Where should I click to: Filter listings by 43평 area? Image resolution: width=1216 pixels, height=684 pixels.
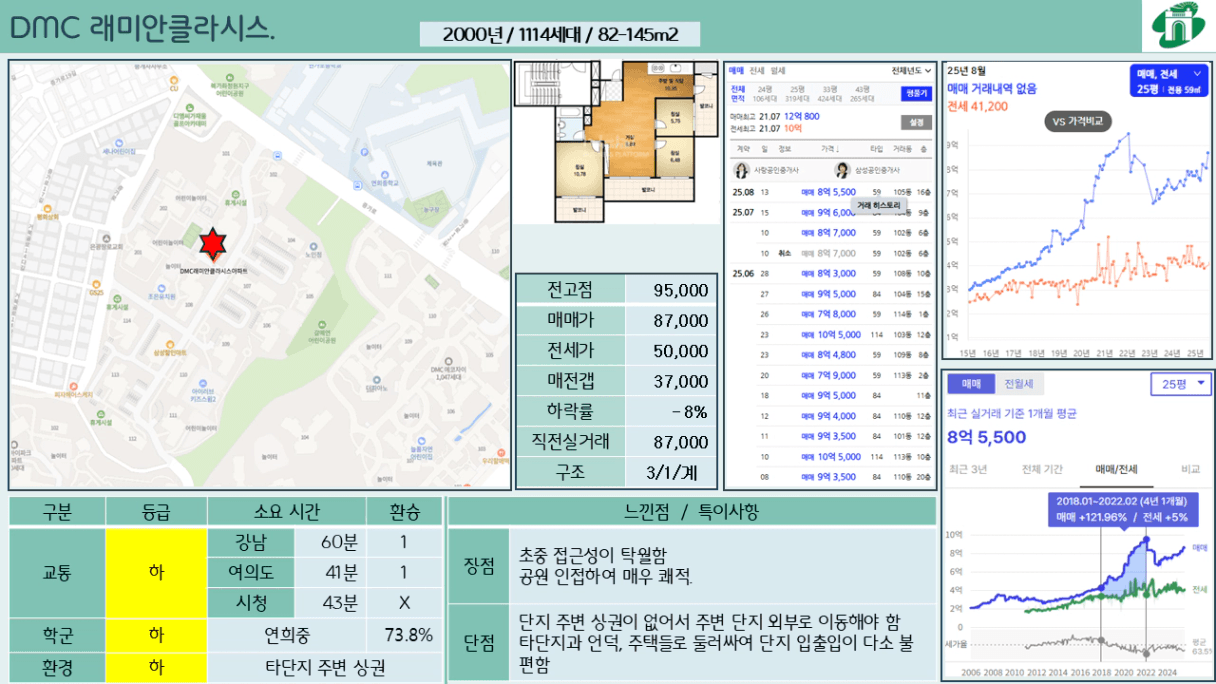[x=861, y=94]
